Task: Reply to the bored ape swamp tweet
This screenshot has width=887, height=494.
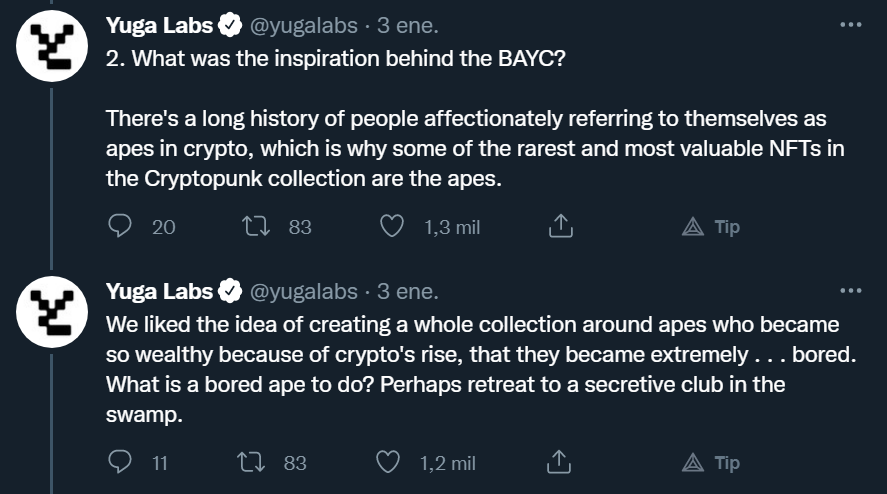Action: coord(119,462)
